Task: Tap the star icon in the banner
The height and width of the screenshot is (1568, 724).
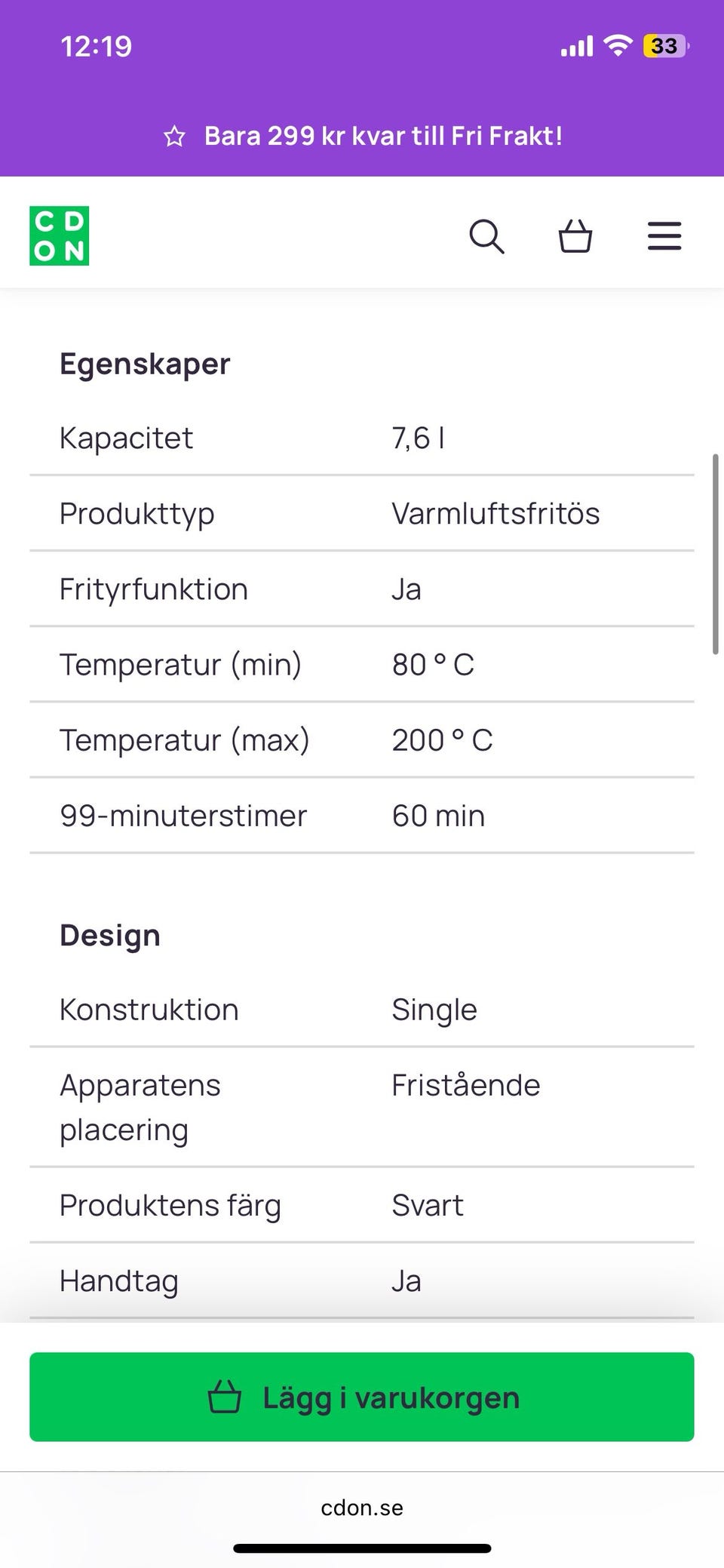Action: coord(174,137)
